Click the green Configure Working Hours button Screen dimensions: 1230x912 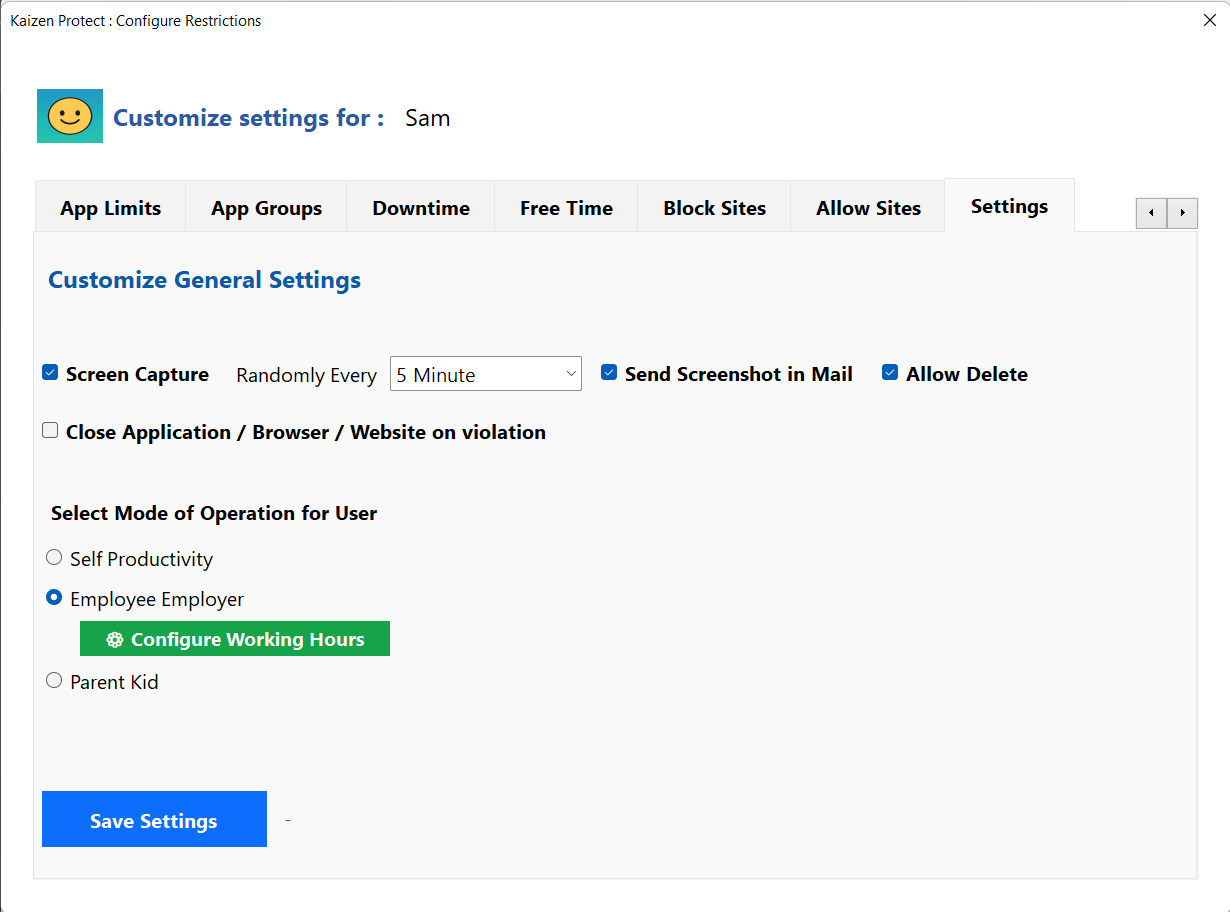click(235, 639)
